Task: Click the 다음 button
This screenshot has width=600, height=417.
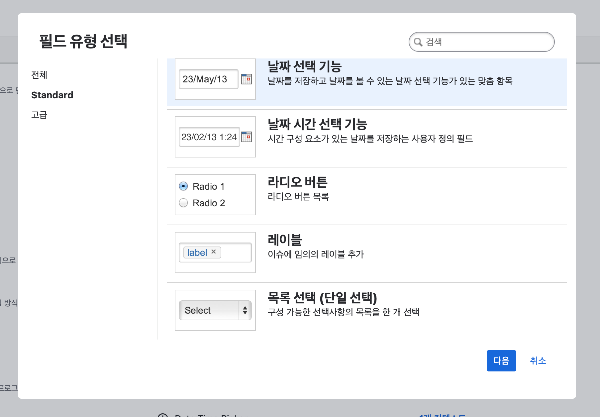Action: 501,360
